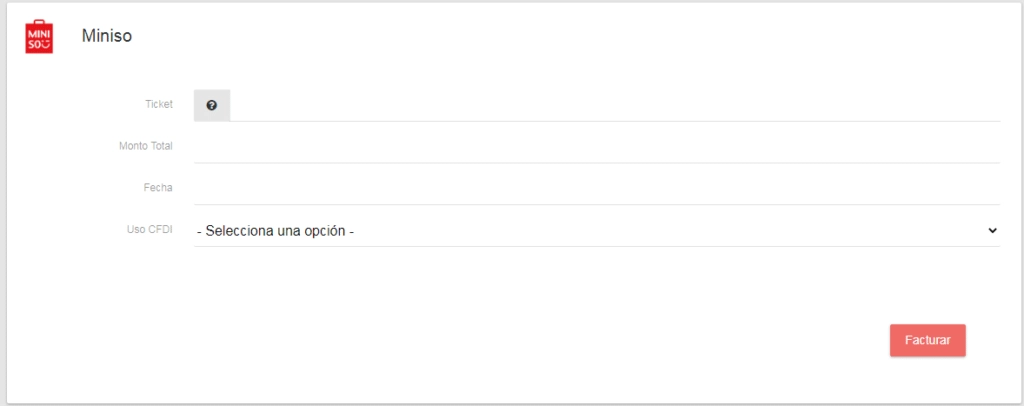
Task: Expand the "Selecciona una opción" combo box
Action: pyautogui.click(x=596, y=231)
